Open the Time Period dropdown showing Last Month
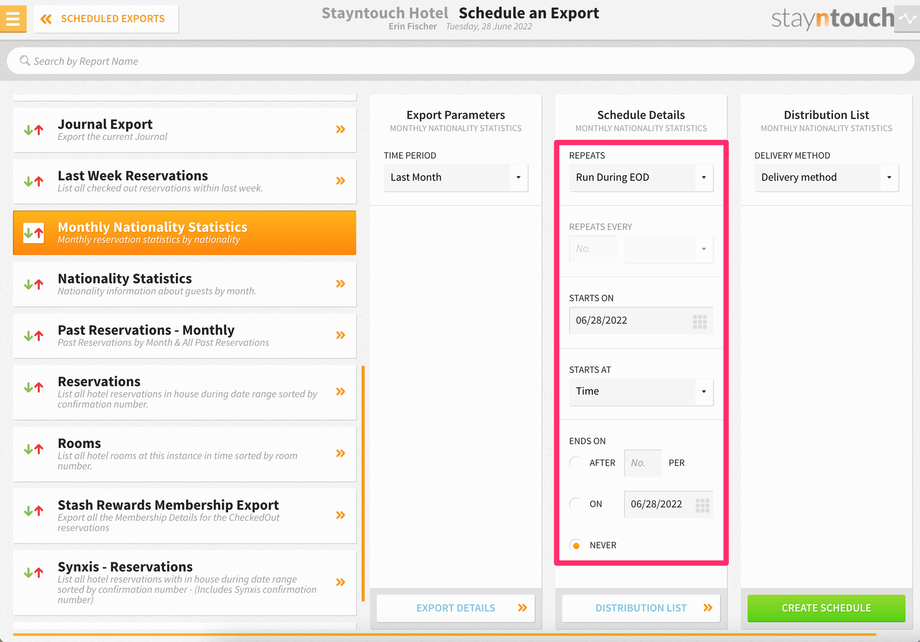The height and width of the screenshot is (642, 920). [456, 177]
